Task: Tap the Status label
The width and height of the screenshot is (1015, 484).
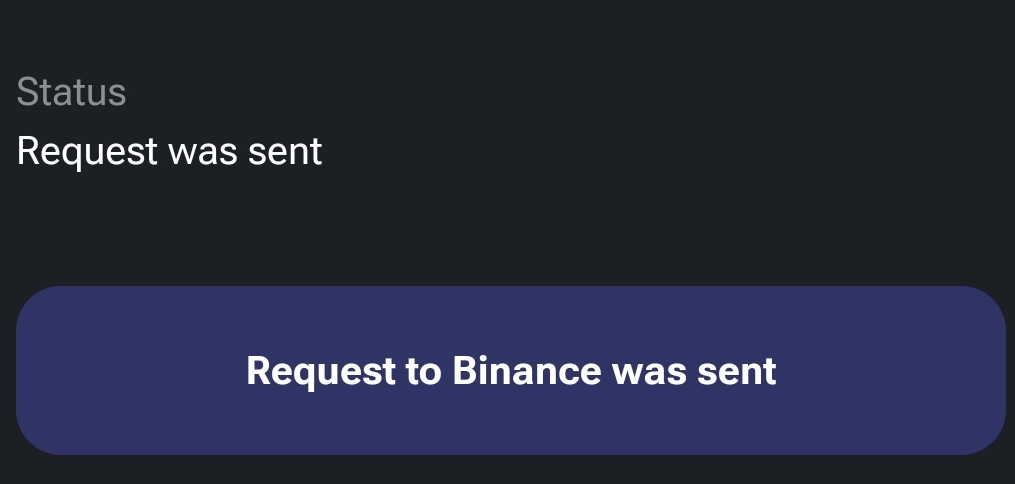Action: tap(71, 92)
